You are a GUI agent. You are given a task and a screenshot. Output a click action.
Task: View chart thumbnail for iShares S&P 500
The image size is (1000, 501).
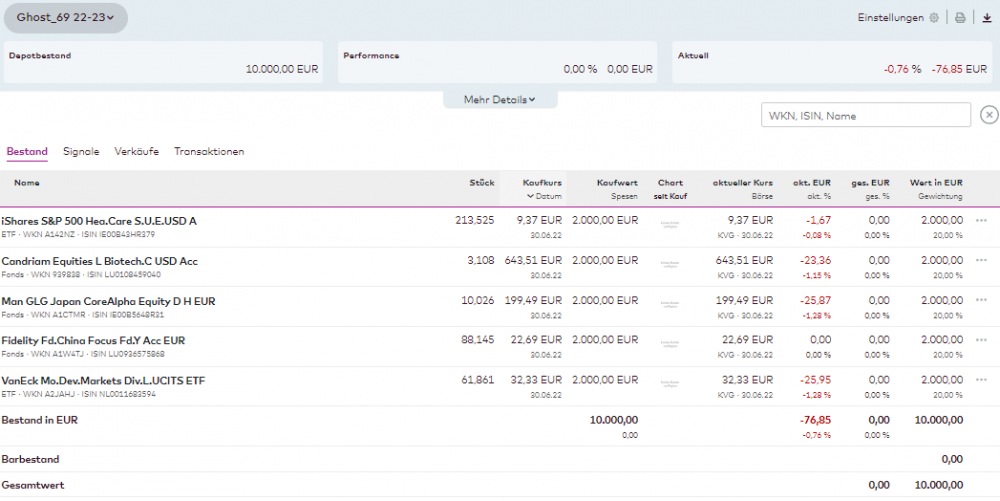click(670, 224)
